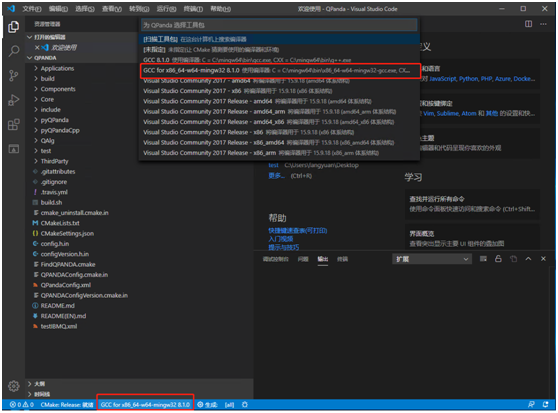The image size is (558, 413).
Task: Collapse the QPANDA folder section
Action: pyautogui.click(x=30, y=58)
